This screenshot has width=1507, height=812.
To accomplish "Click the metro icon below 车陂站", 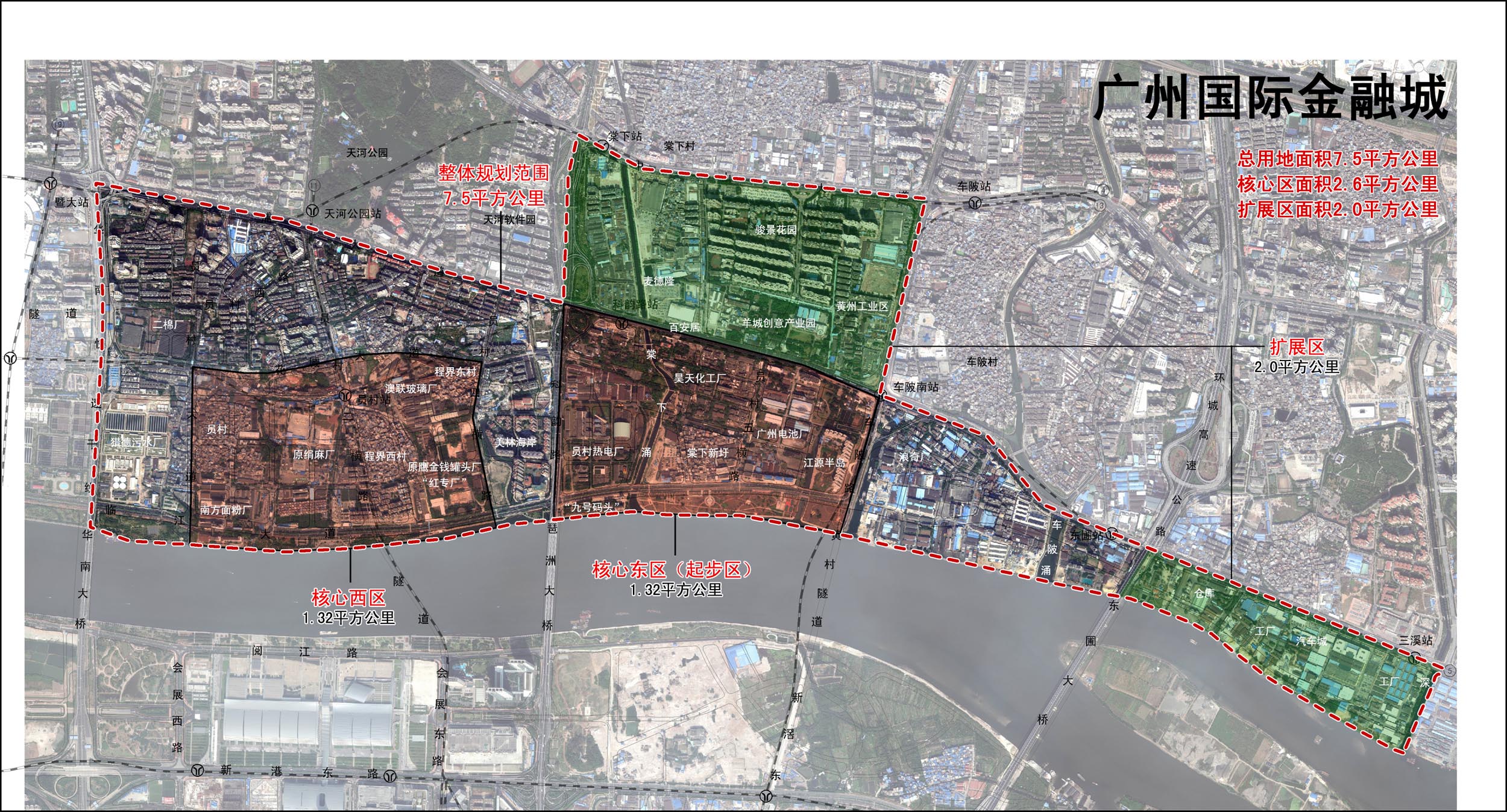I will coord(974,203).
